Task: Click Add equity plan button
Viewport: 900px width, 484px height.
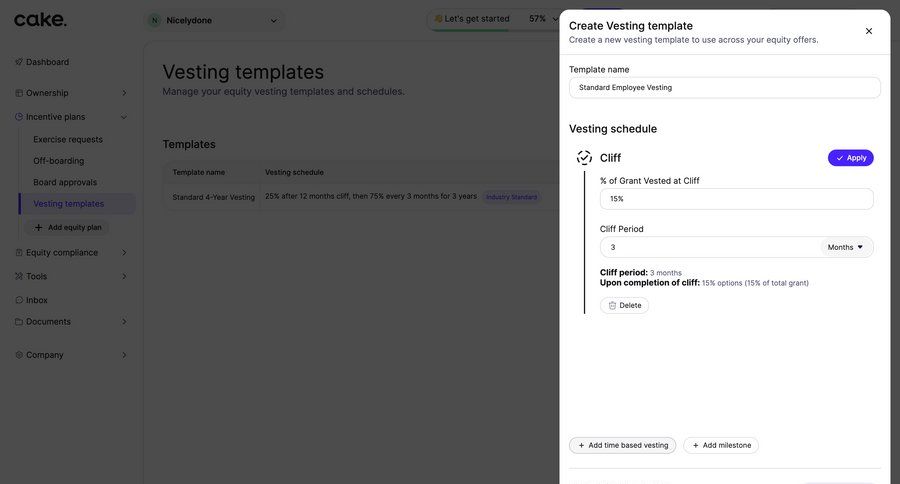Action: (68, 227)
